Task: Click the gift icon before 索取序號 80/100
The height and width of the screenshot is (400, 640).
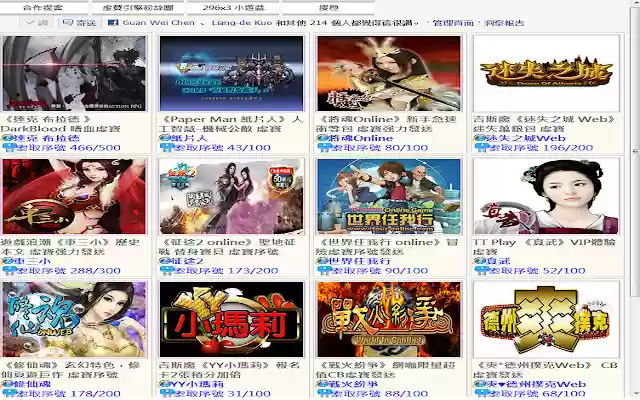Action: pos(324,148)
